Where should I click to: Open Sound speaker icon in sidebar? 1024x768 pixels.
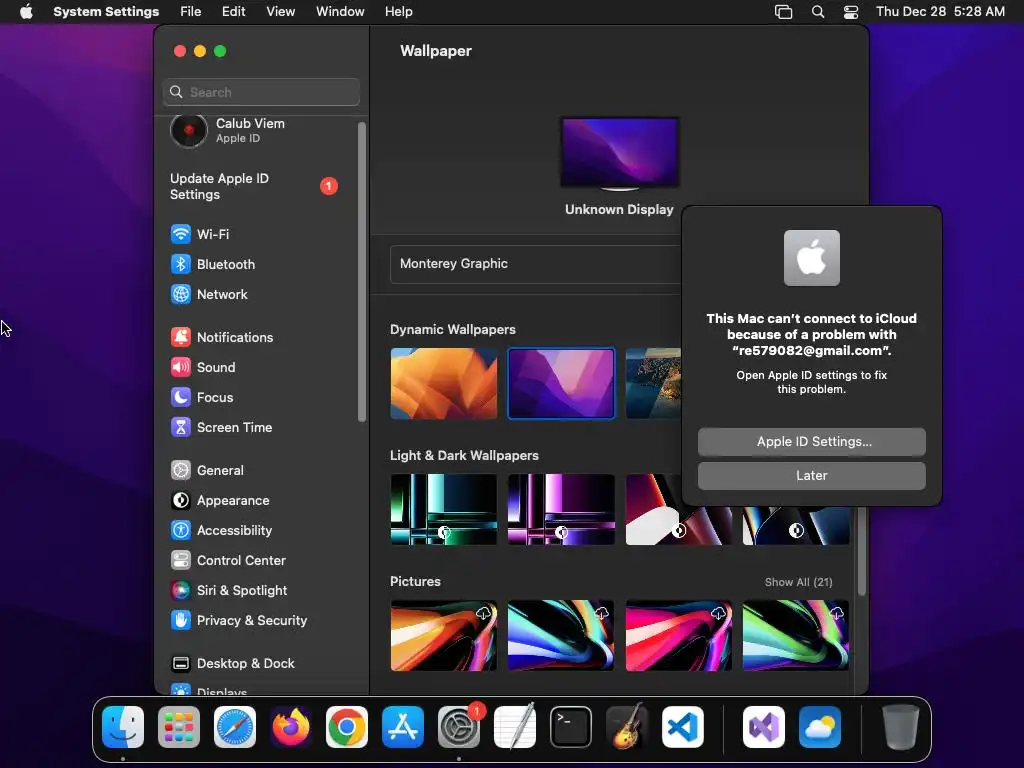[181, 367]
